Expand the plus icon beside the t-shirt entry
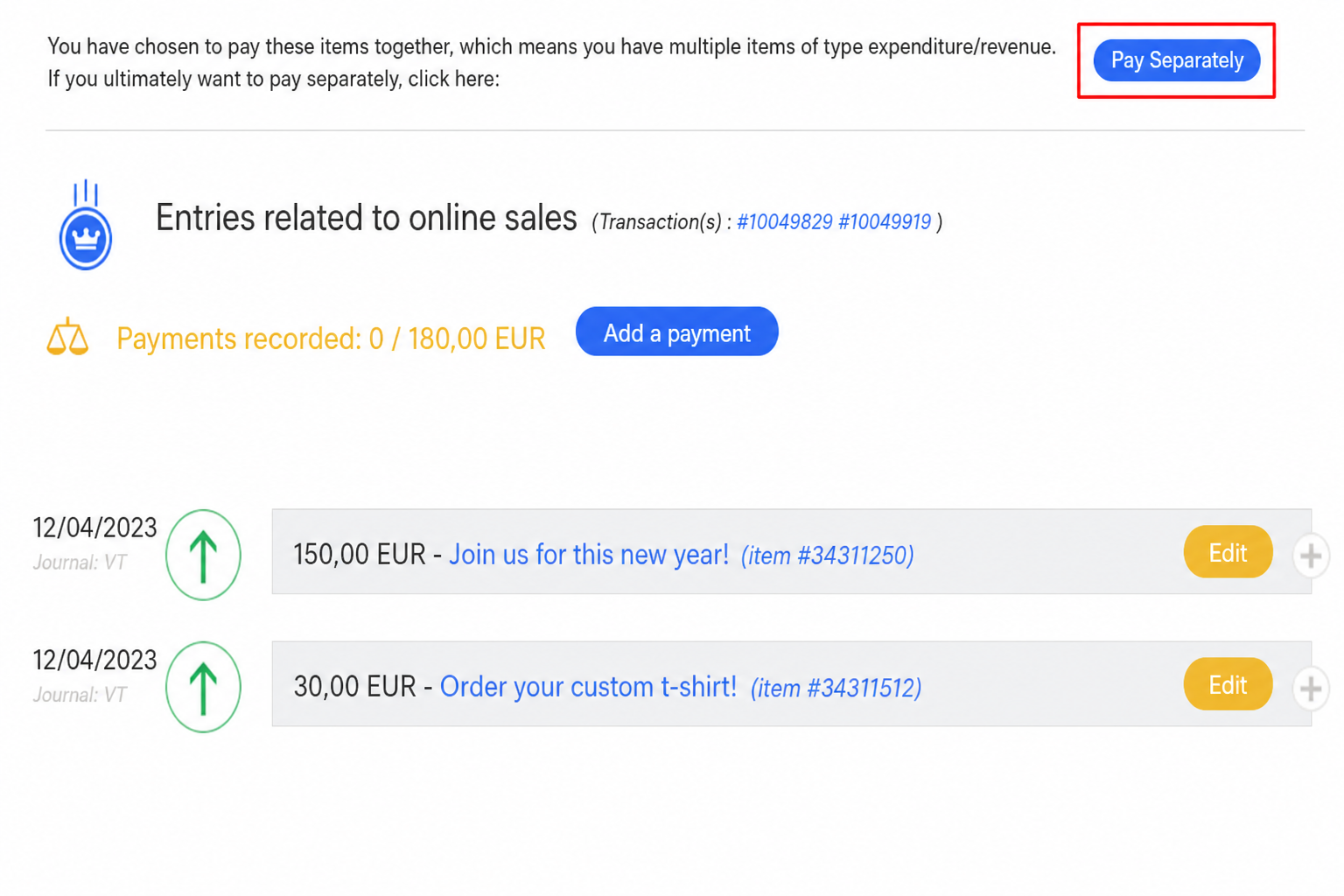The width and height of the screenshot is (1344, 896). coord(1311,689)
